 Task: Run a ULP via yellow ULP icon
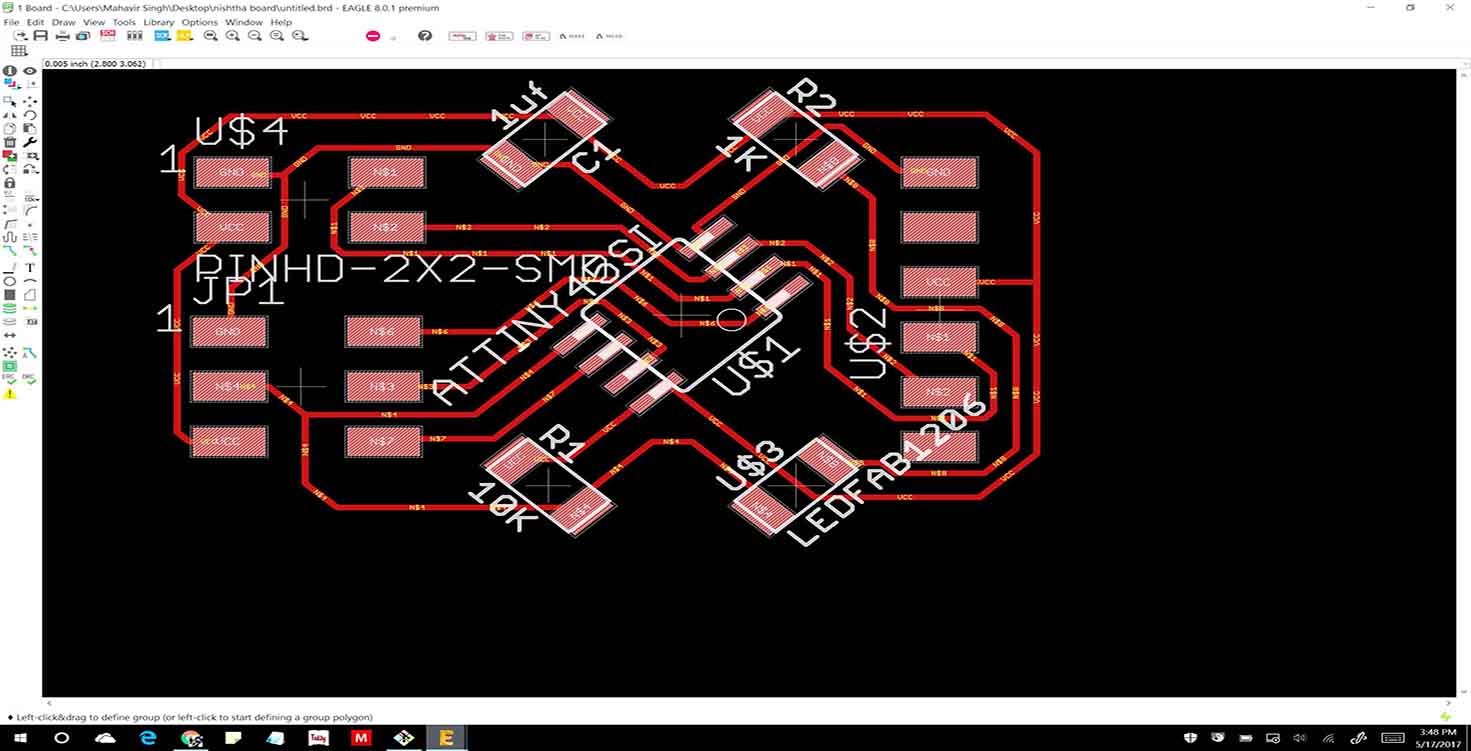pos(184,36)
